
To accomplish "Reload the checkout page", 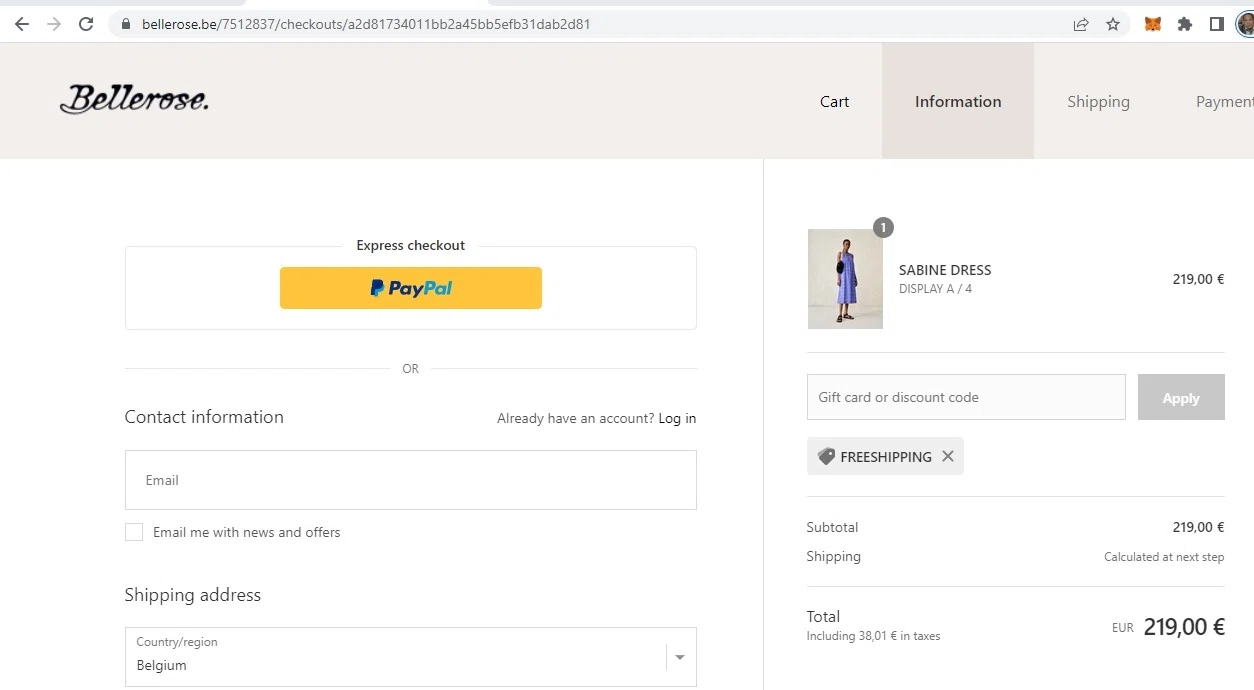I will [x=86, y=24].
